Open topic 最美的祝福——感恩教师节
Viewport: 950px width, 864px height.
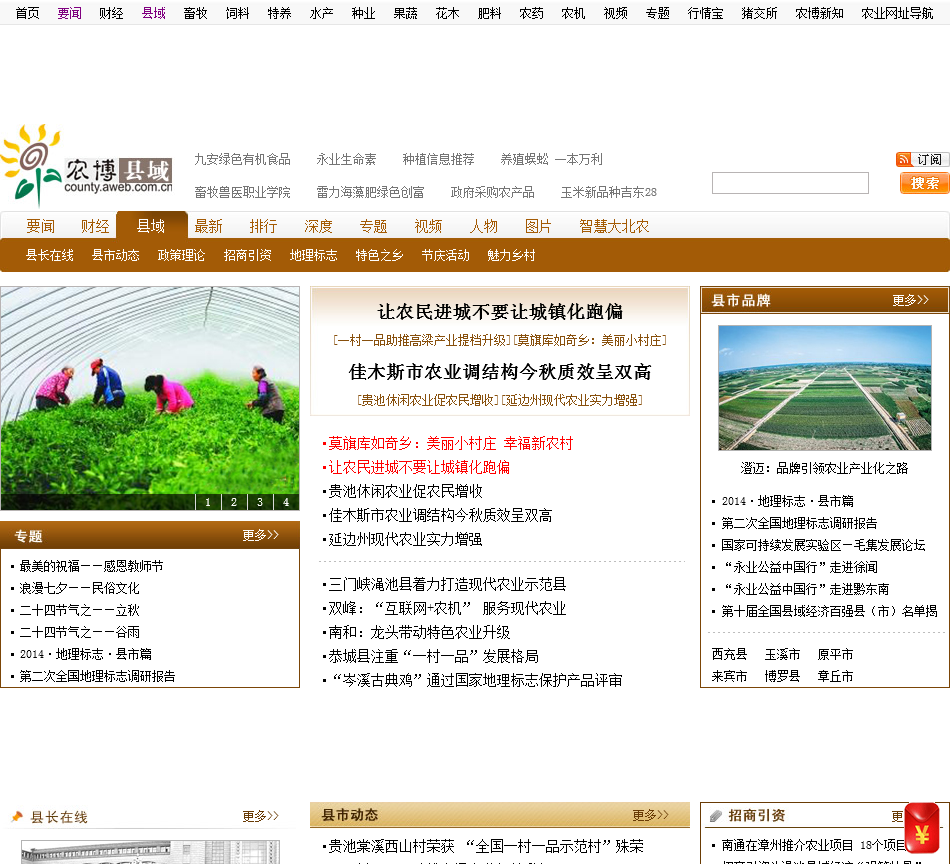coord(91,566)
